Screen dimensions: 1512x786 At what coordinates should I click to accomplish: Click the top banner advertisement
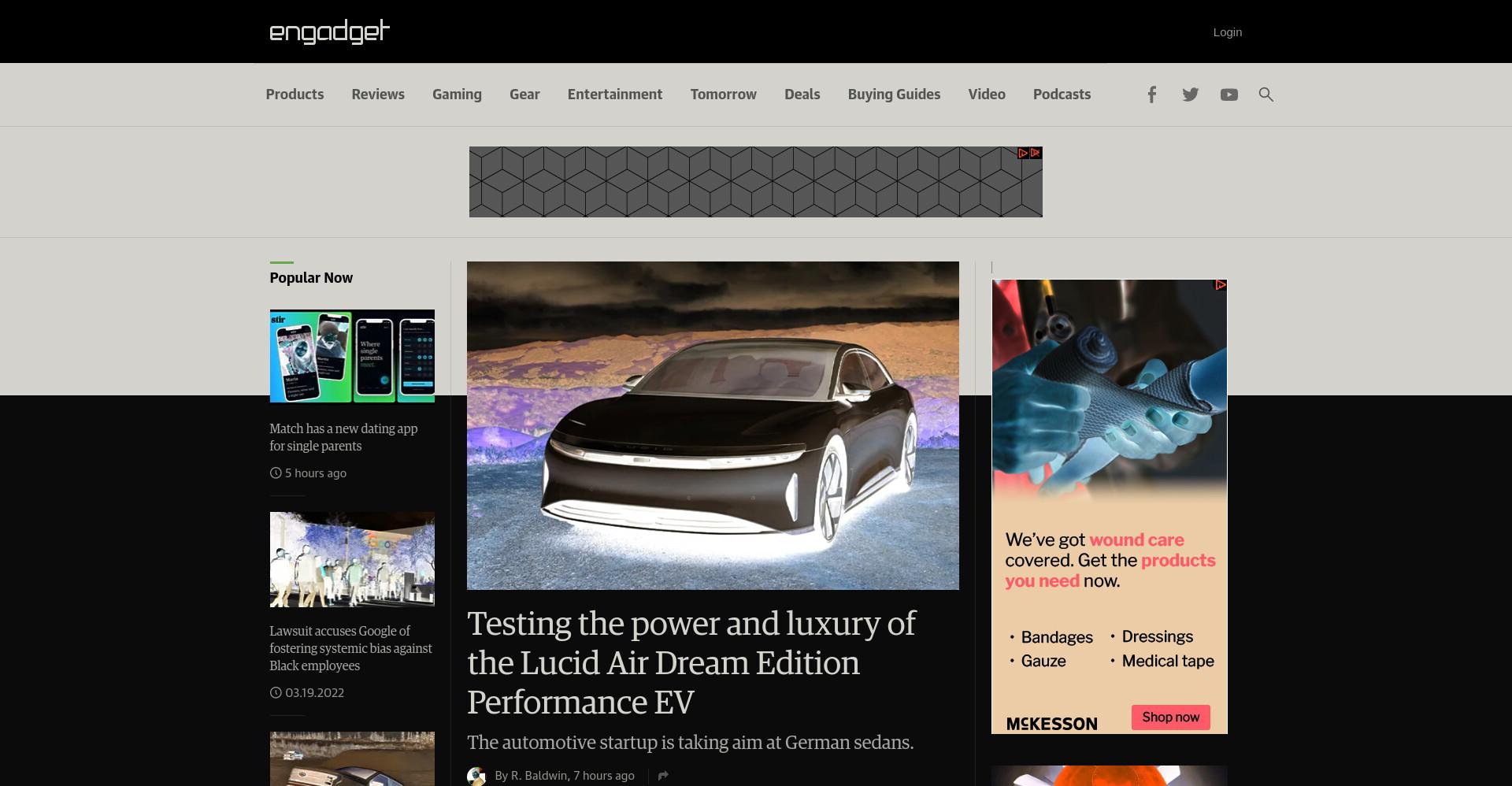pyautogui.click(x=755, y=182)
